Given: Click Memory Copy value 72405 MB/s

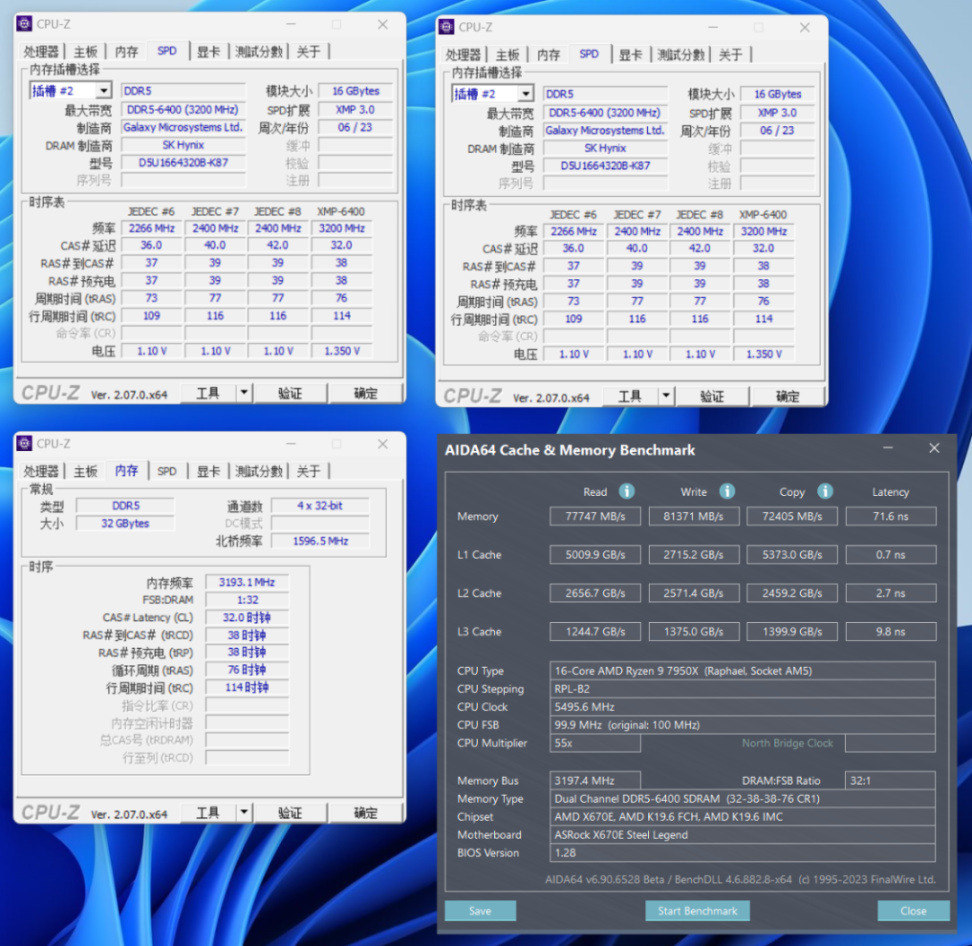Looking at the screenshot, I should (792, 516).
